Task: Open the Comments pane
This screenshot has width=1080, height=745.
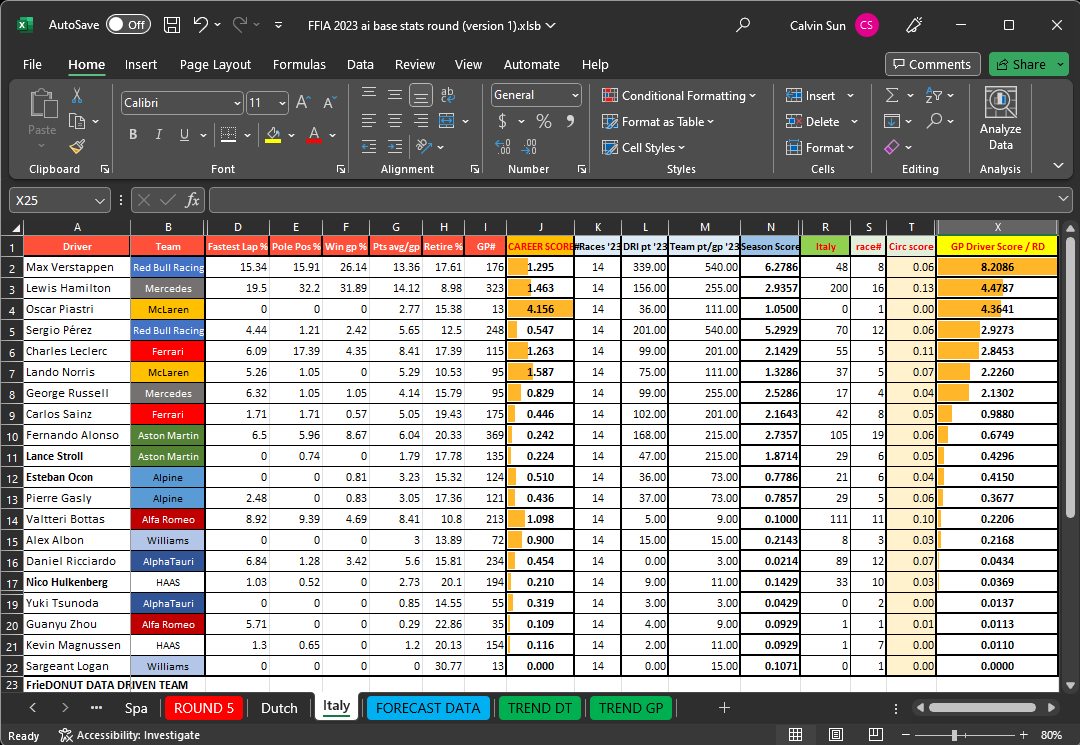Action: click(933, 64)
